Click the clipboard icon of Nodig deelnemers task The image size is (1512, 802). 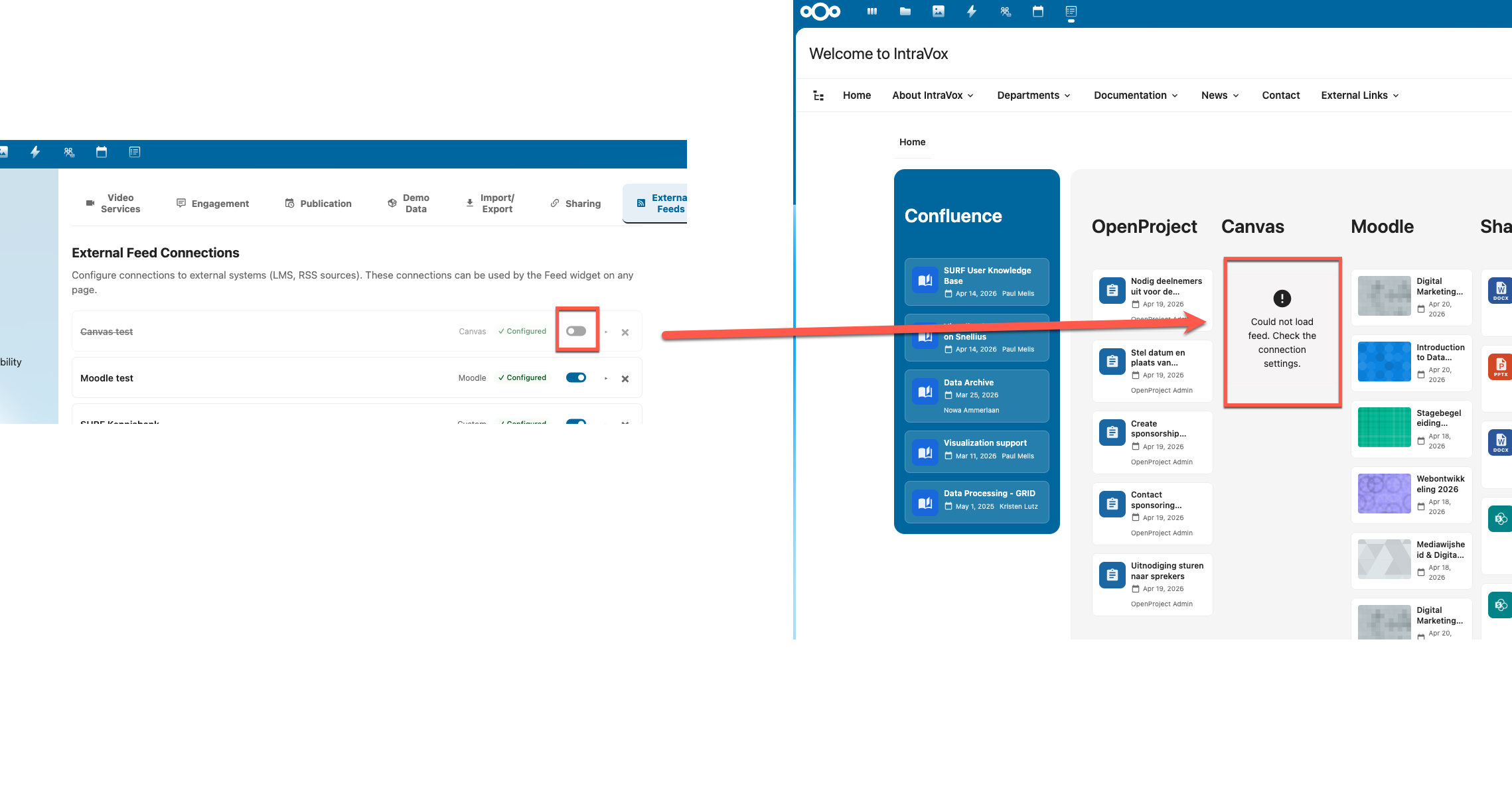pyautogui.click(x=1112, y=290)
